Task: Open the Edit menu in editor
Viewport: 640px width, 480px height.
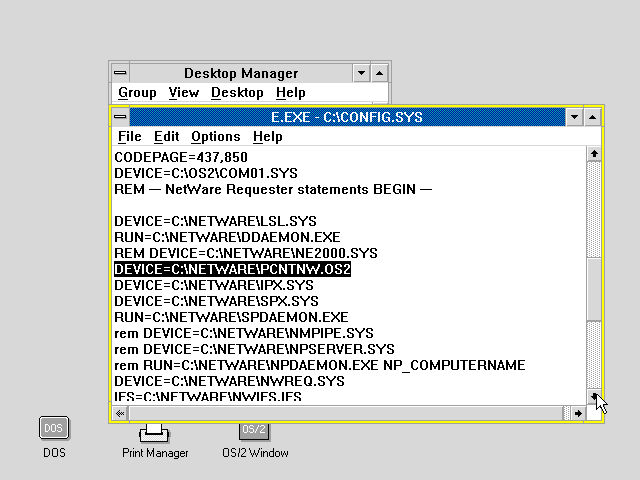Action: point(166,136)
